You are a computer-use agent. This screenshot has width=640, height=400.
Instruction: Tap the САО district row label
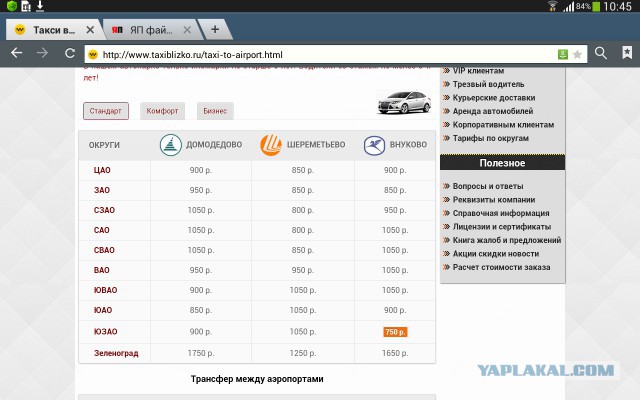point(101,230)
